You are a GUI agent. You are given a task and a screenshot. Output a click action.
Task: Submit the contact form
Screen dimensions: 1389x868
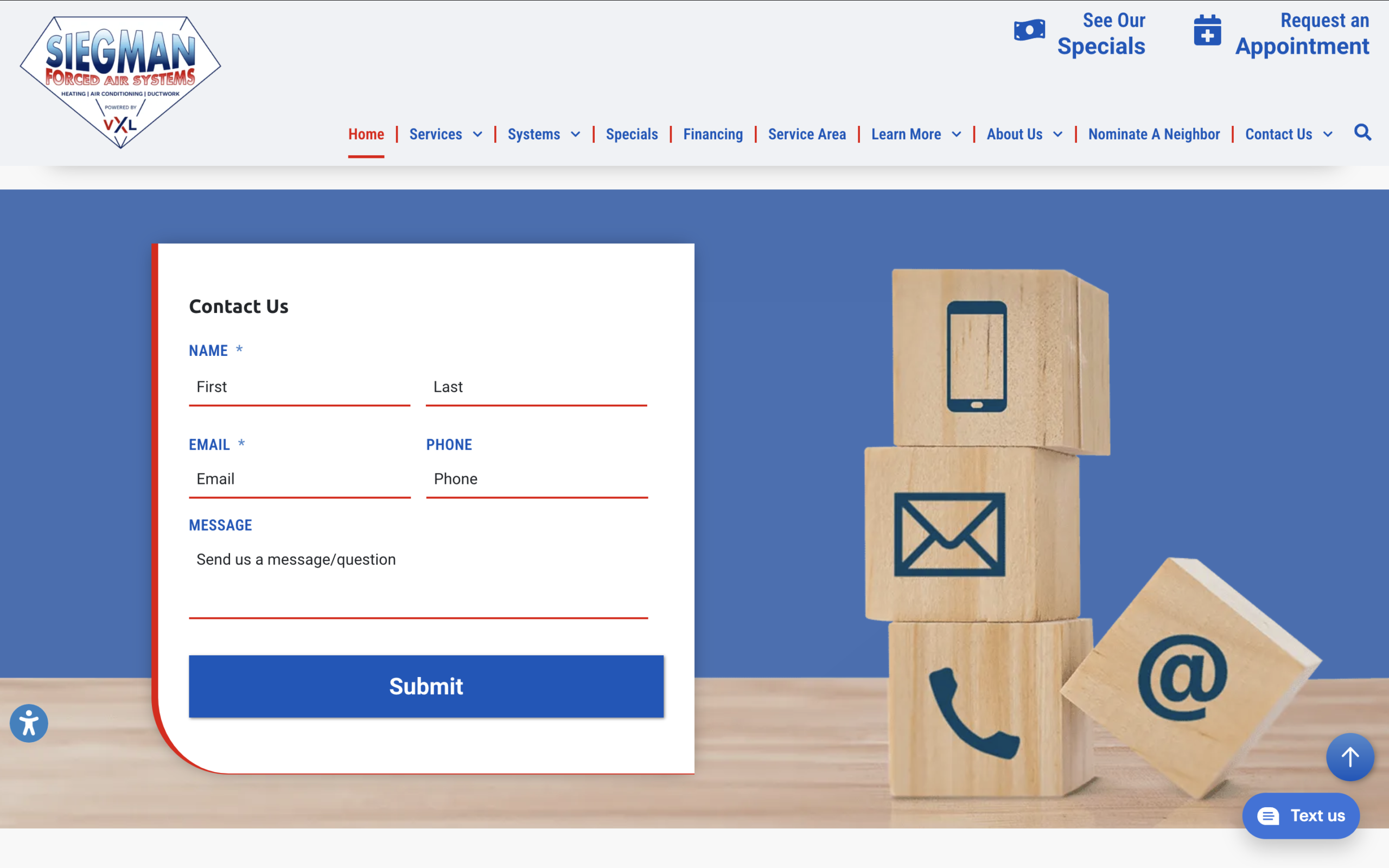tap(426, 686)
